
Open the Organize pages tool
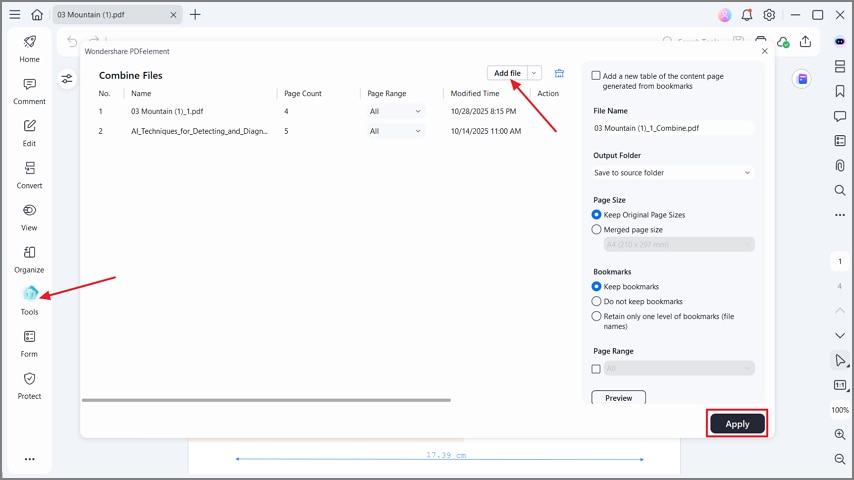[29, 258]
